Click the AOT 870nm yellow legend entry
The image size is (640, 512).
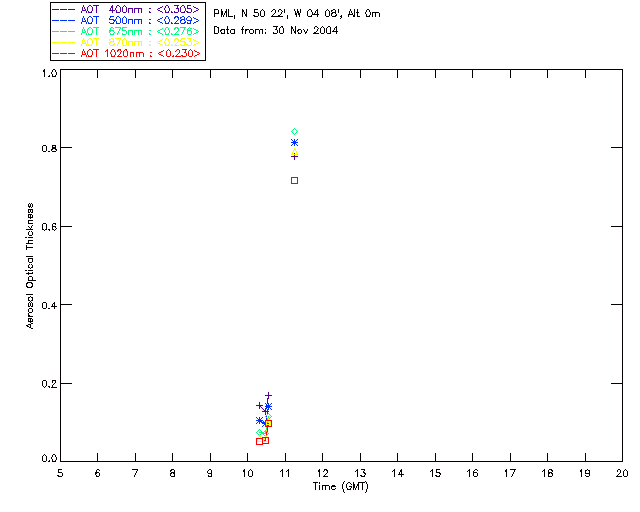tap(126, 42)
